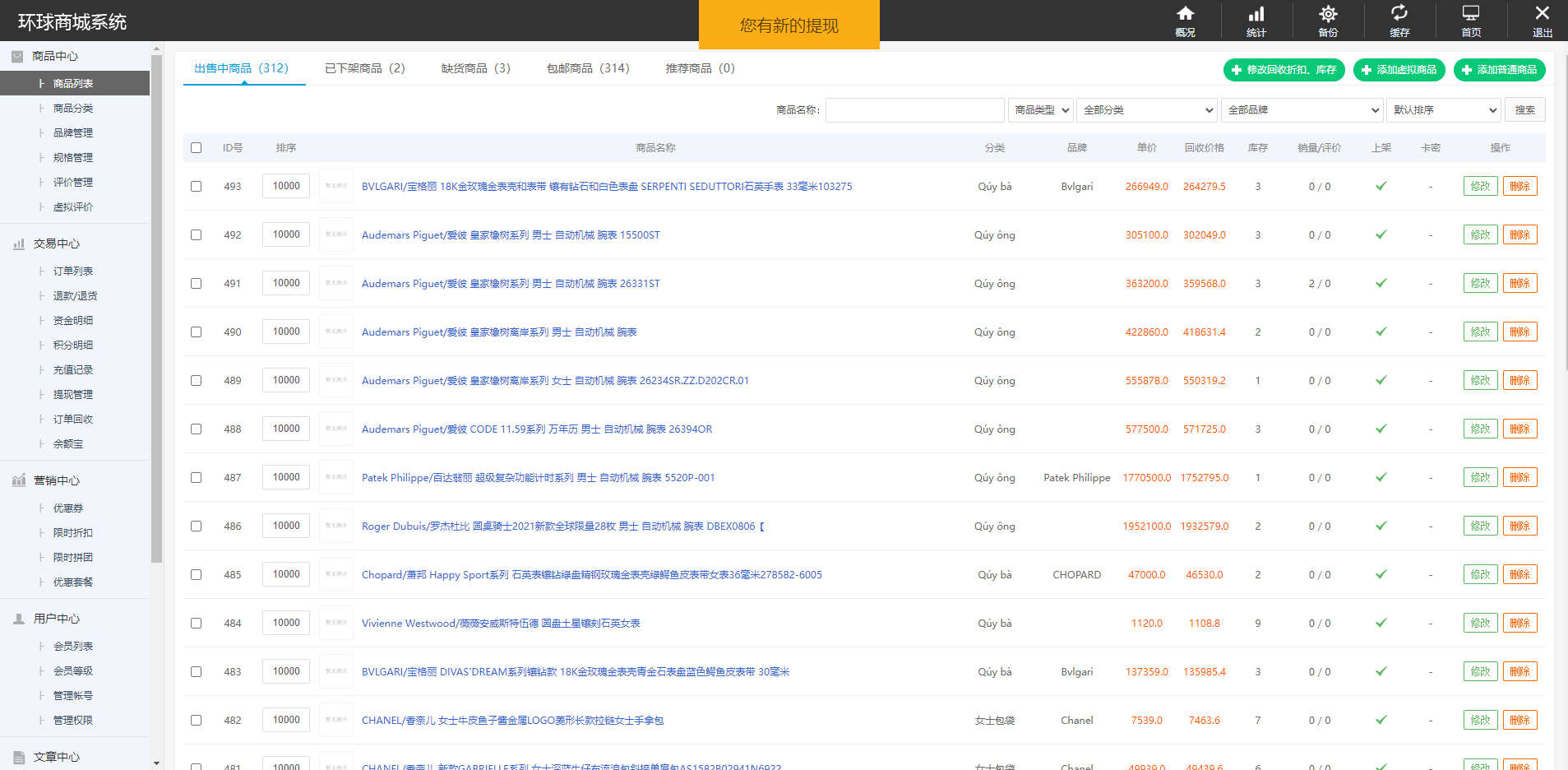The width and height of the screenshot is (1568, 770).
Task: Click the 退出 logout X icon
Action: [1543, 13]
